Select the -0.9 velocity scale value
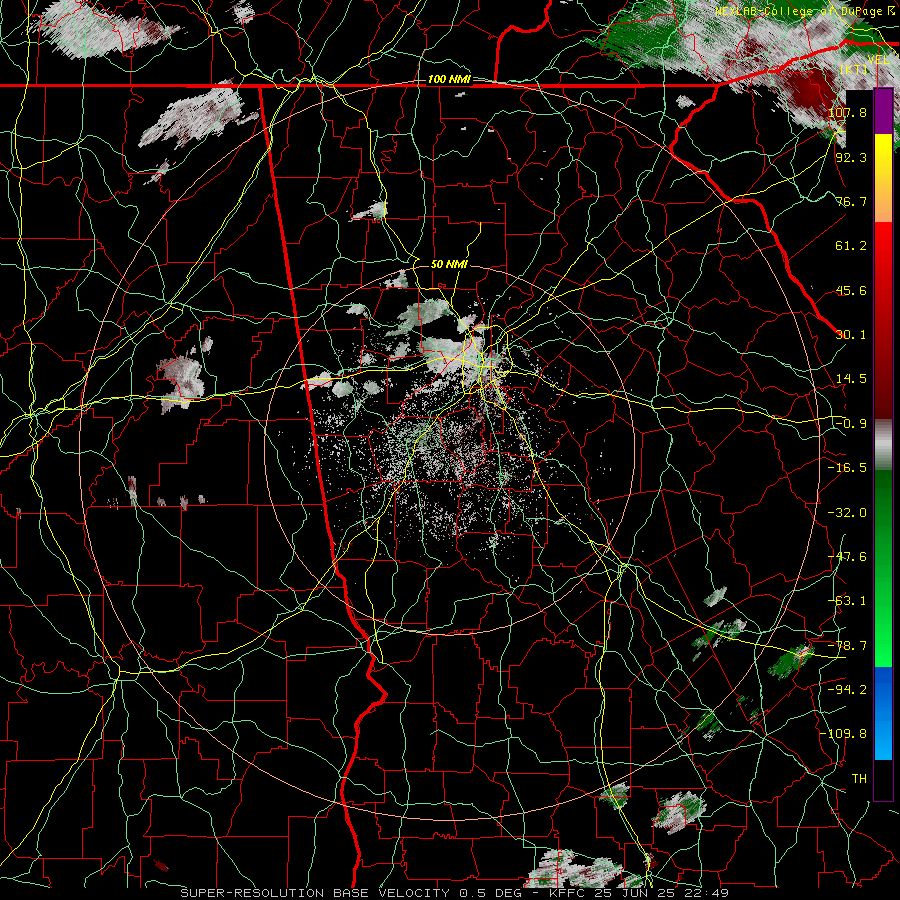This screenshot has height=900, width=900. tap(851, 424)
